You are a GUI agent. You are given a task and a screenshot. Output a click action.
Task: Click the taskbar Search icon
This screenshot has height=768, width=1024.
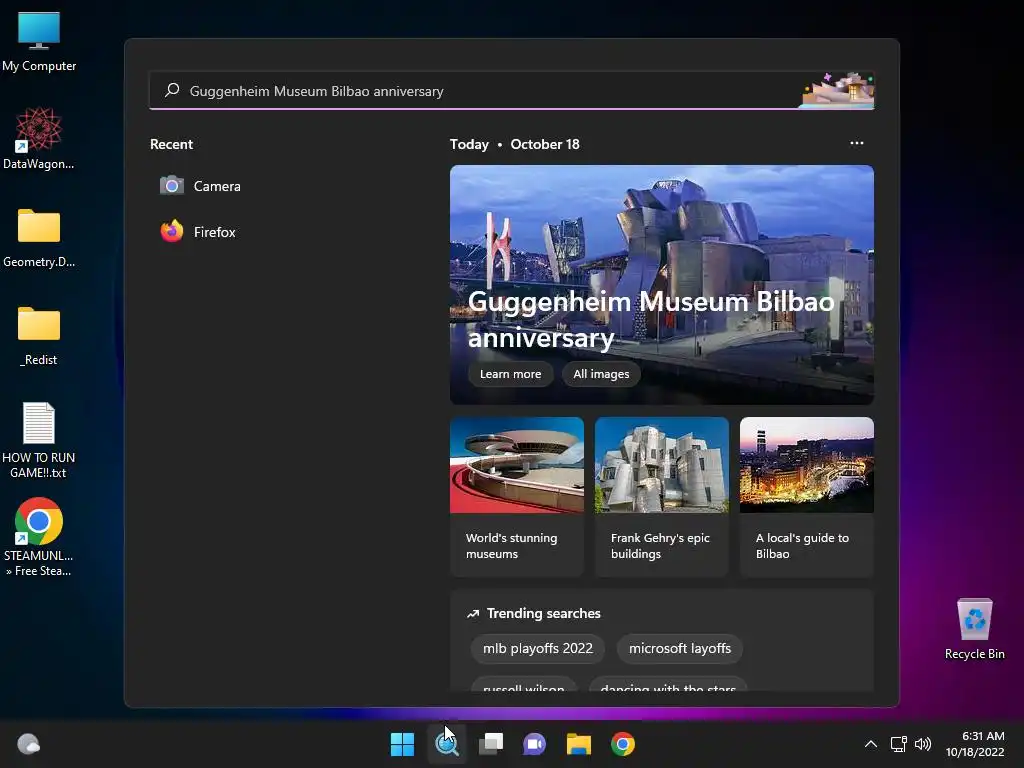[x=447, y=744]
